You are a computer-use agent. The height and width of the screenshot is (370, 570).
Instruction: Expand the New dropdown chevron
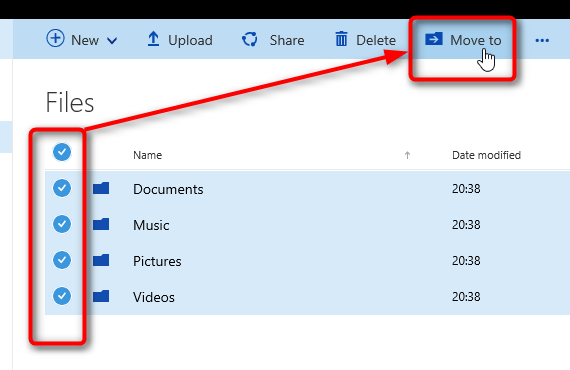(x=112, y=41)
